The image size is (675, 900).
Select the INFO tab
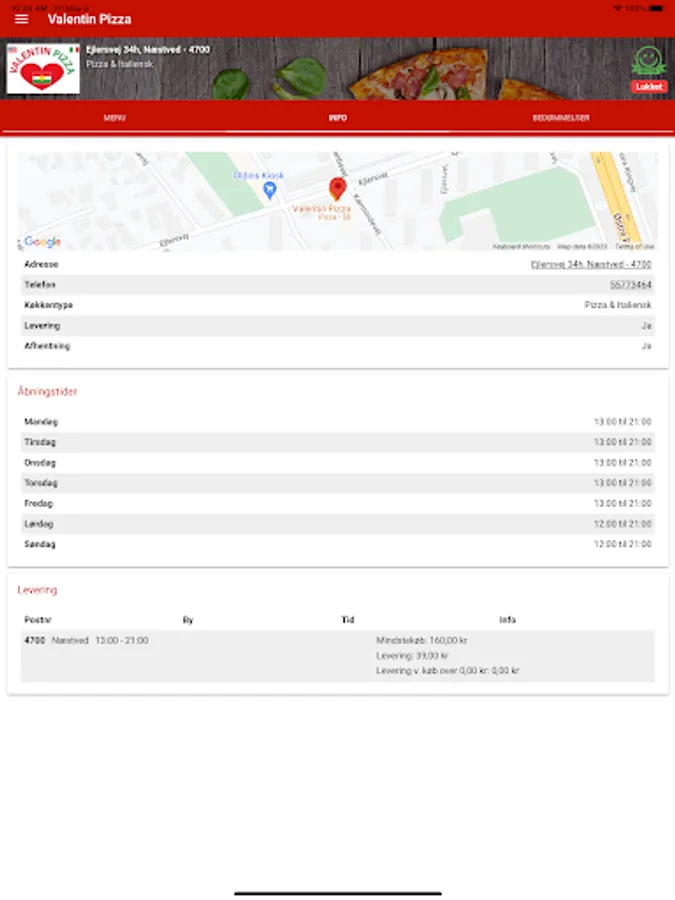point(338,118)
